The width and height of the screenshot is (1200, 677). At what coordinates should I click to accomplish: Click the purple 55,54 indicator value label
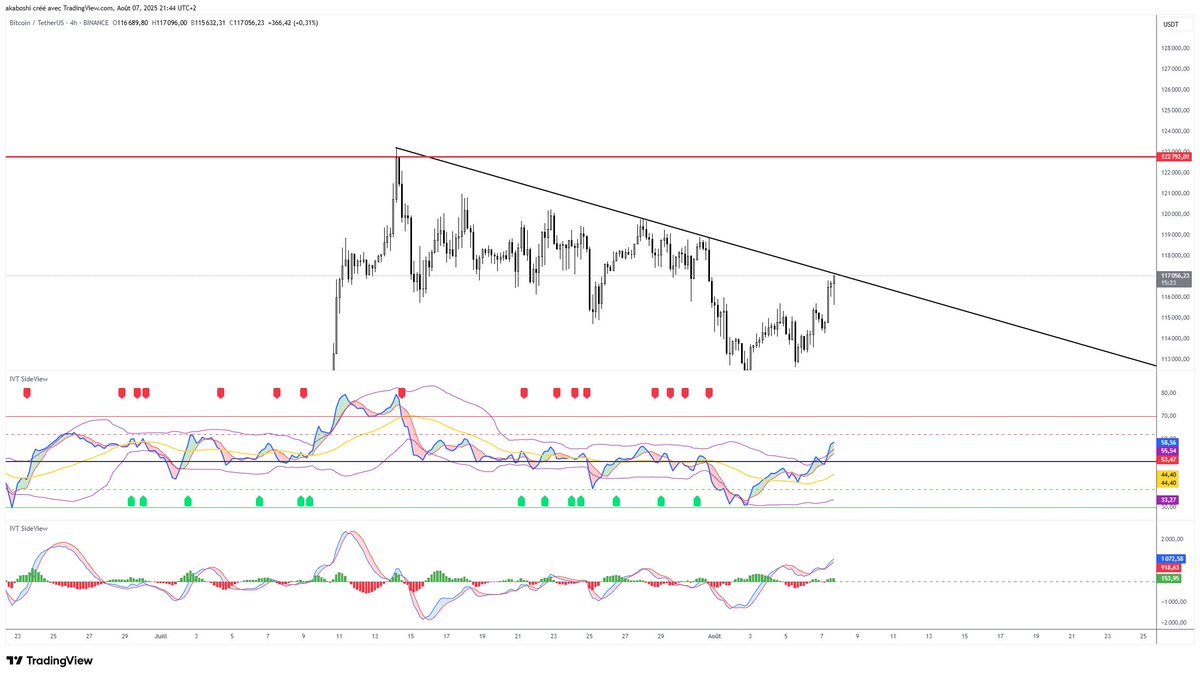click(1166, 450)
